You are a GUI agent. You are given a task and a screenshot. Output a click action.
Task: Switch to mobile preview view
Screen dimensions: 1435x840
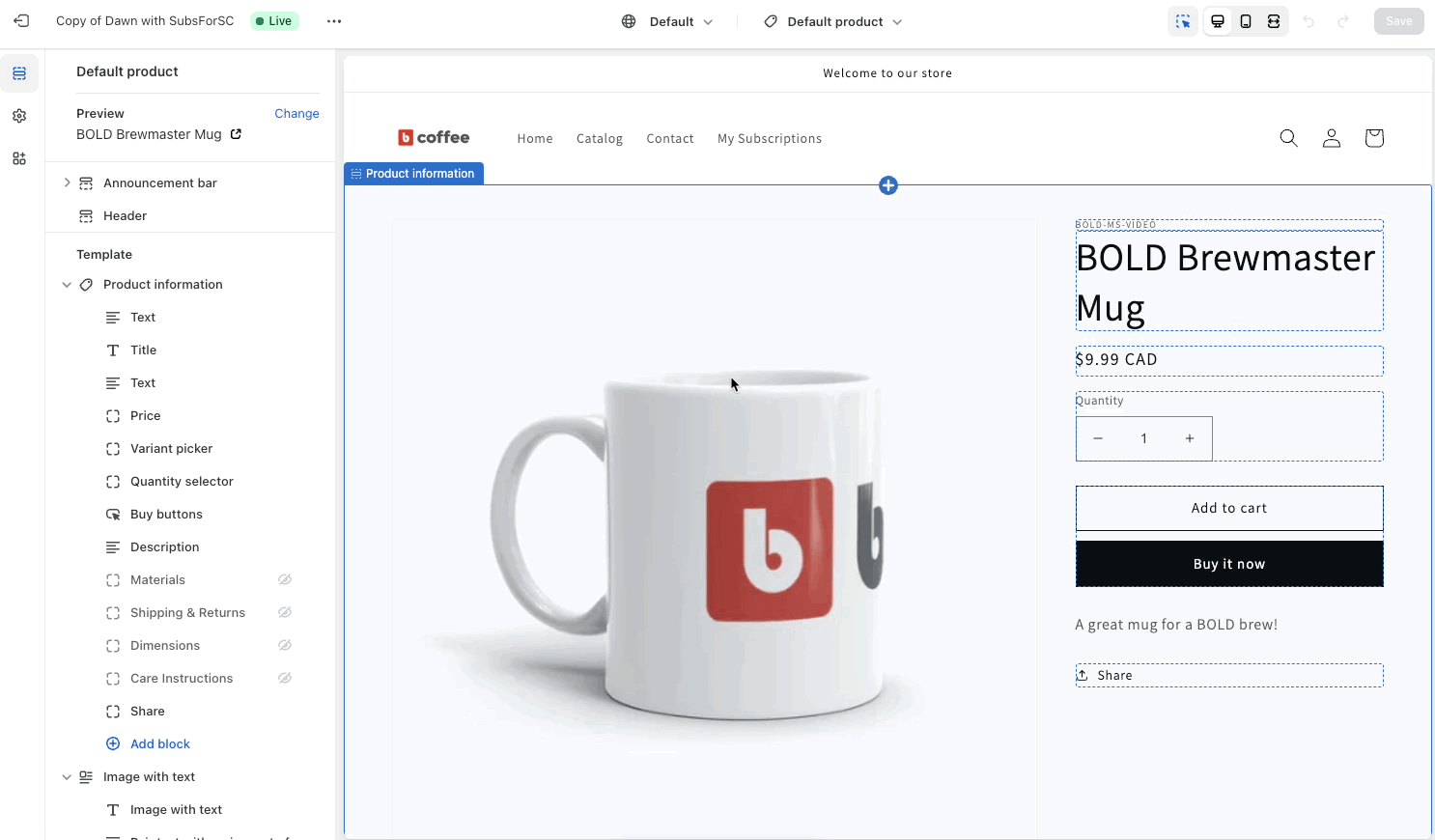coord(1246,21)
